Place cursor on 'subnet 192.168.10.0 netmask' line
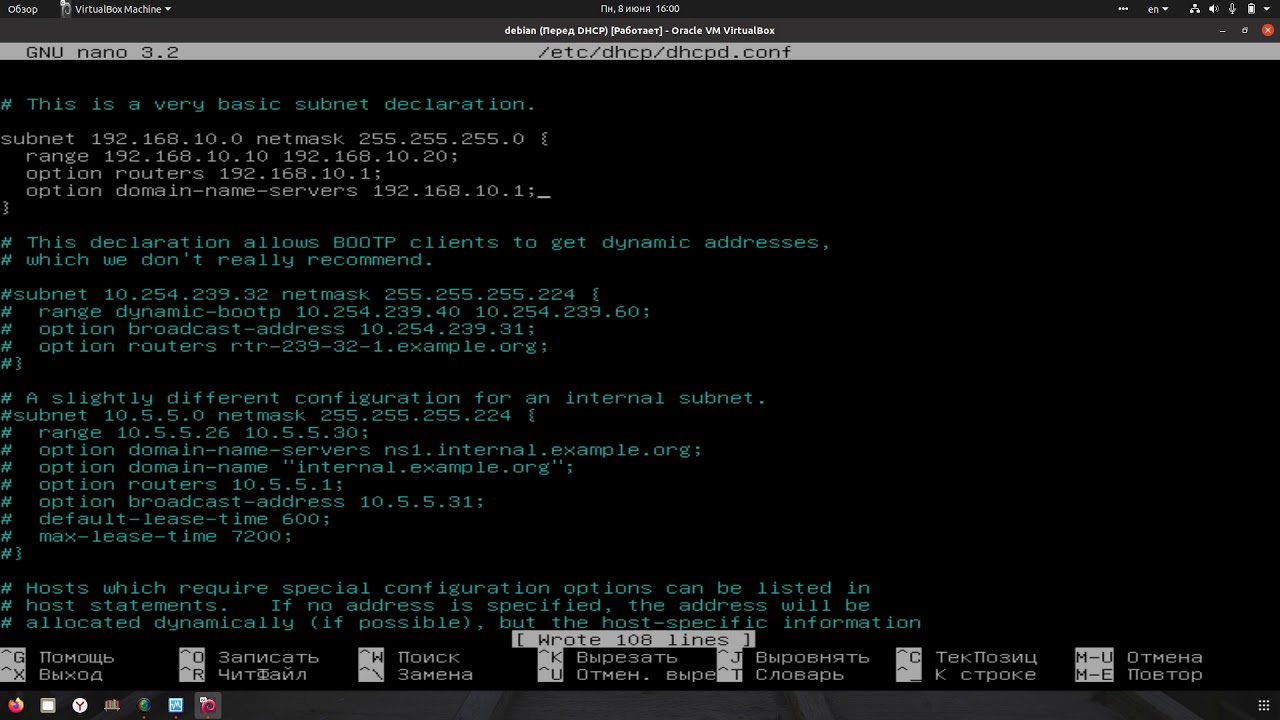This screenshot has height=720, width=1280. (x=275, y=139)
